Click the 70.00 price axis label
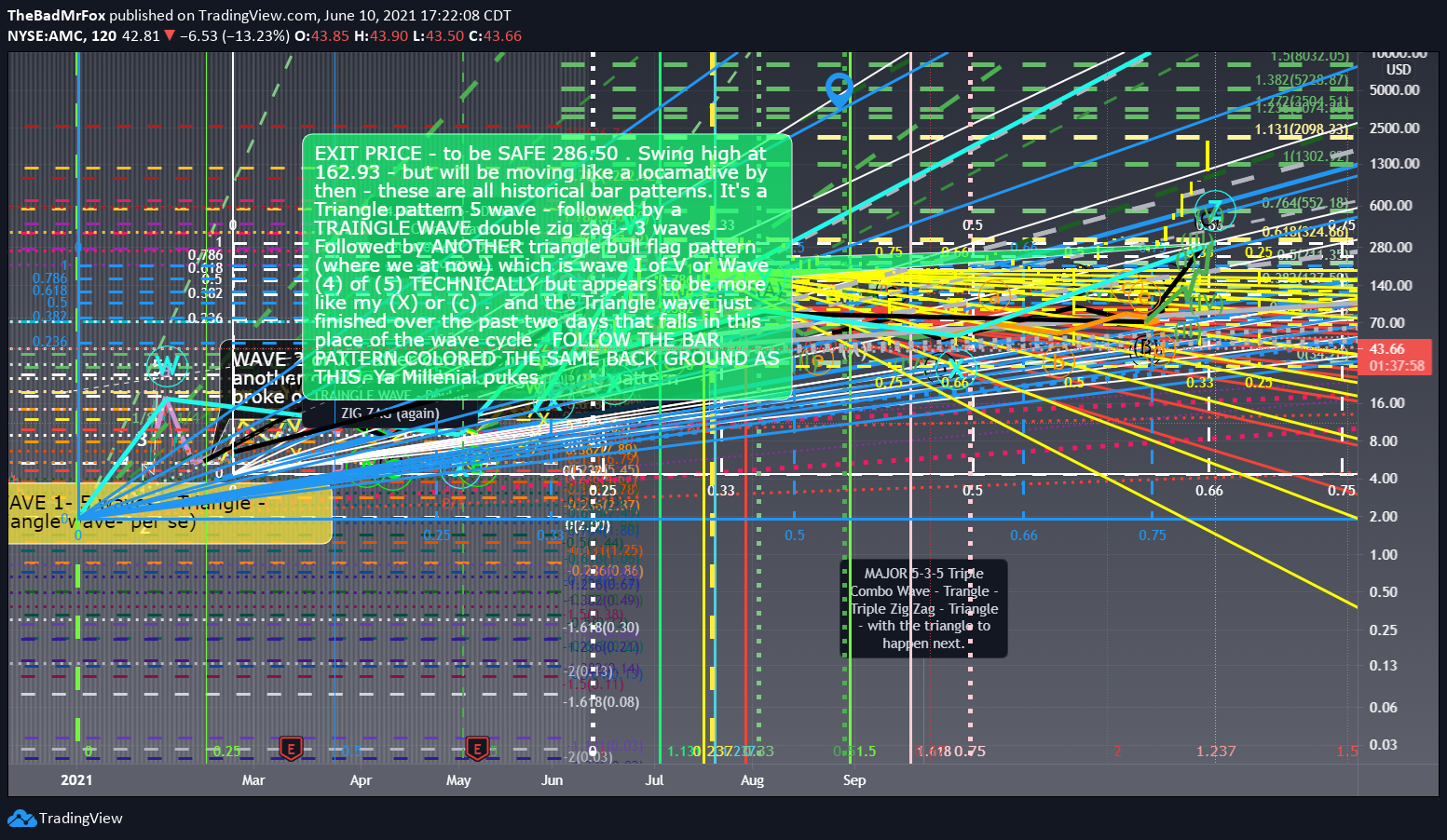The height and width of the screenshot is (840, 1447). 1387,323
